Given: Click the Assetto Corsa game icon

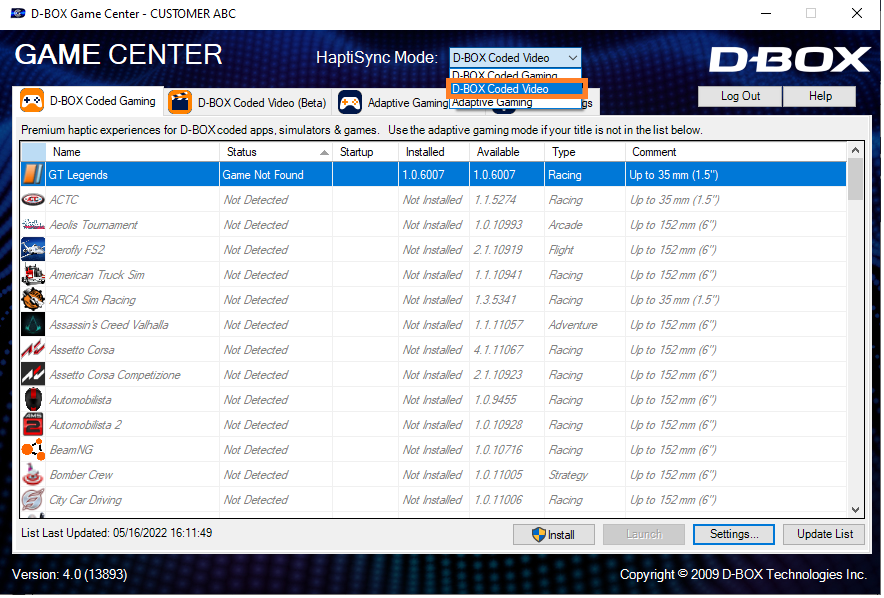Looking at the screenshot, I should pos(32,349).
